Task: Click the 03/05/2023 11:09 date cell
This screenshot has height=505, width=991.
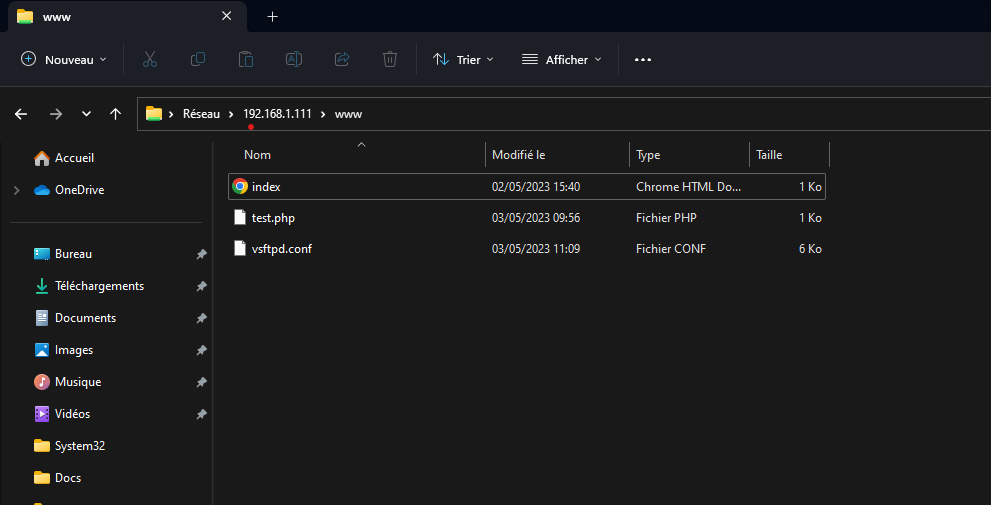Action: click(x=536, y=248)
